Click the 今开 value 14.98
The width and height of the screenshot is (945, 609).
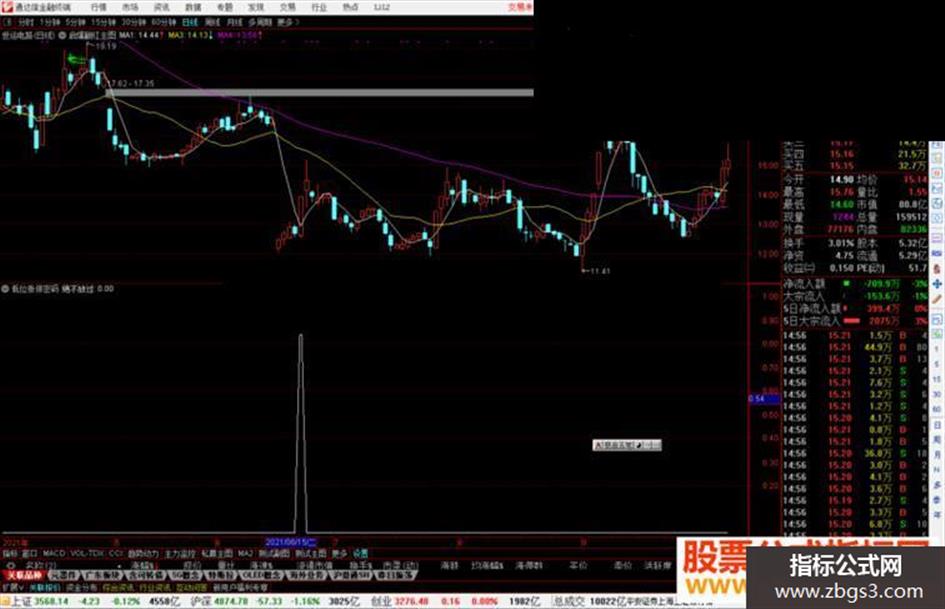pyautogui.click(x=841, y=180)
